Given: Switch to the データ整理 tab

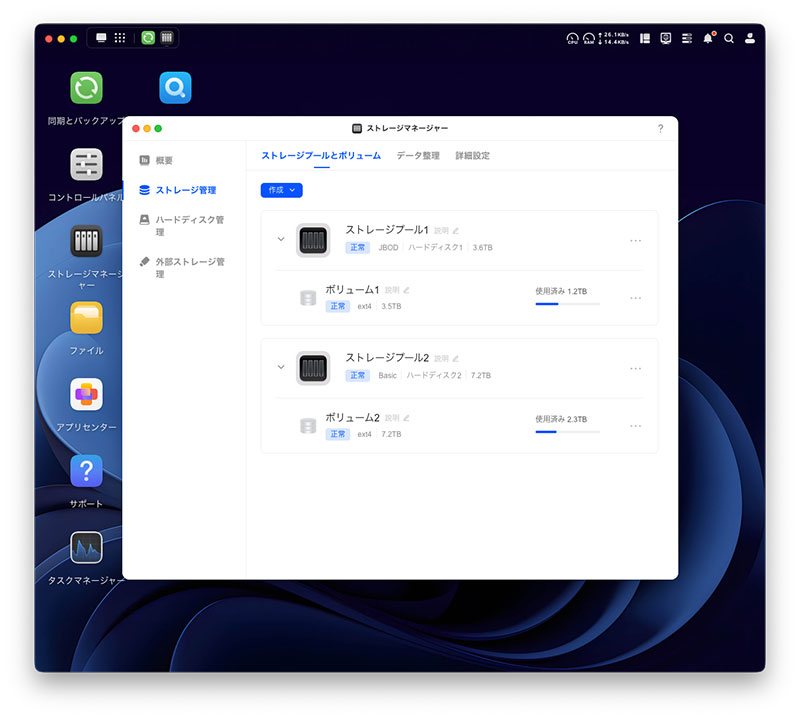Looking at the screenshot, I should click(417, 156).
